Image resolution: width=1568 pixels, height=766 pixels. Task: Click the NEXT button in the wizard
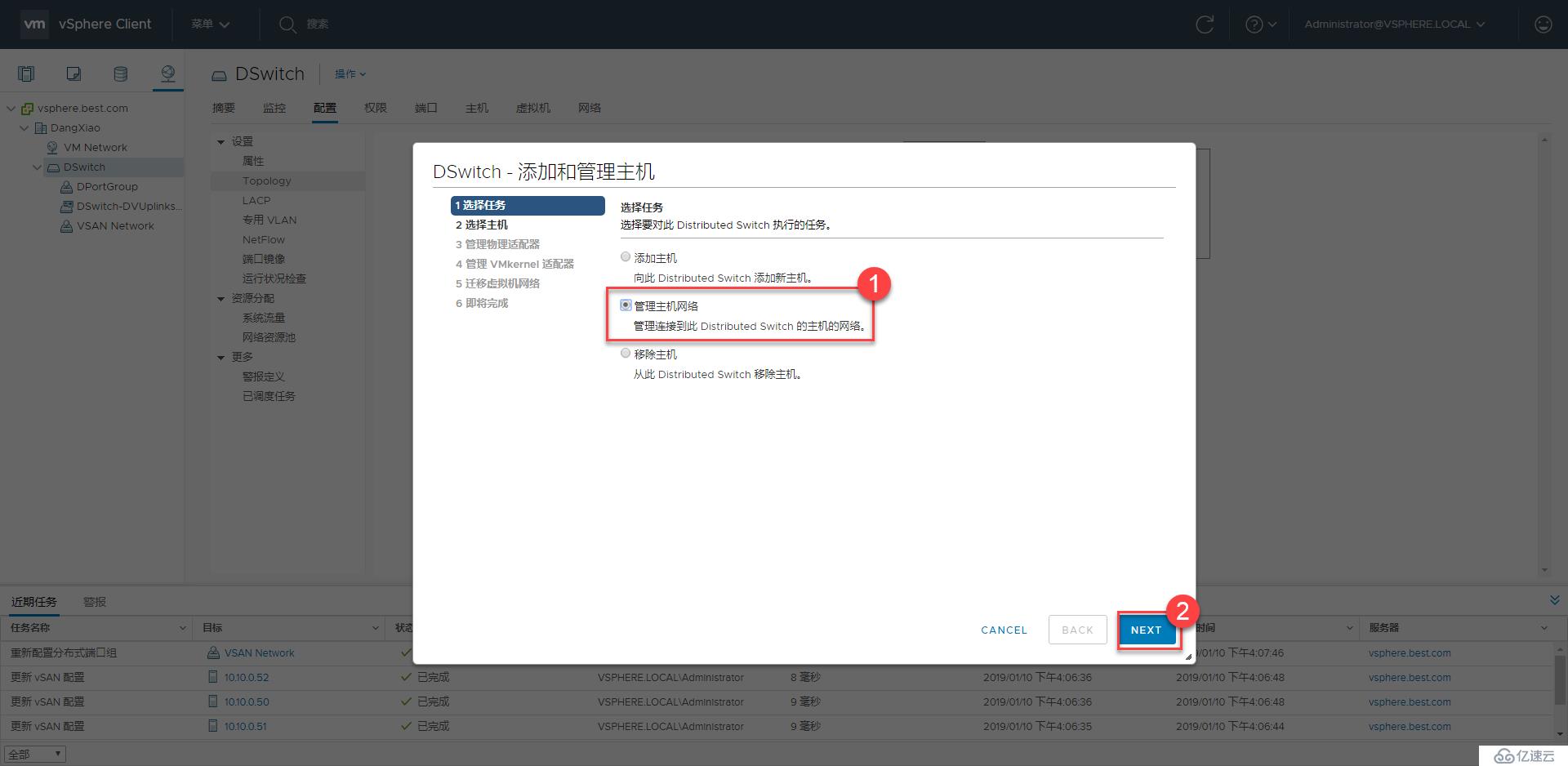(1147, 630)
